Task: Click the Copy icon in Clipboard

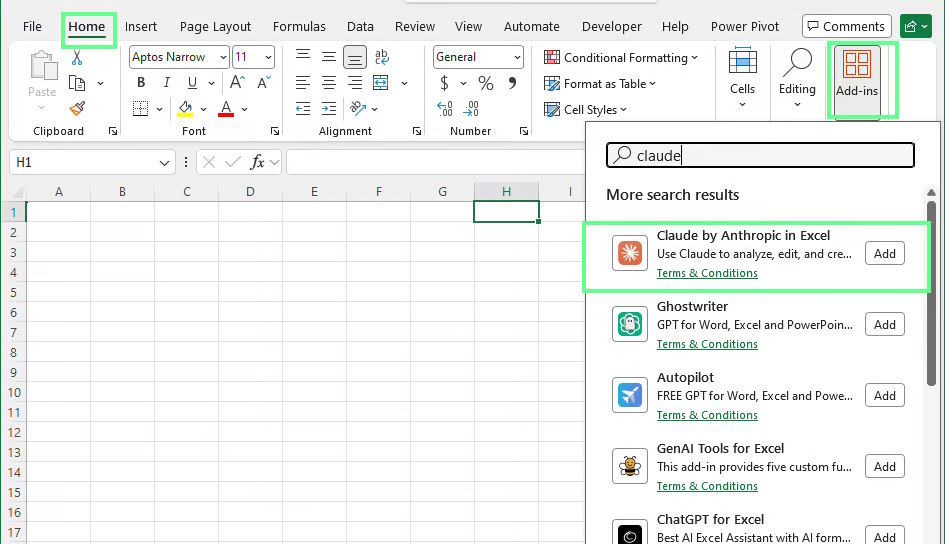Action: [x=77, y=83]
